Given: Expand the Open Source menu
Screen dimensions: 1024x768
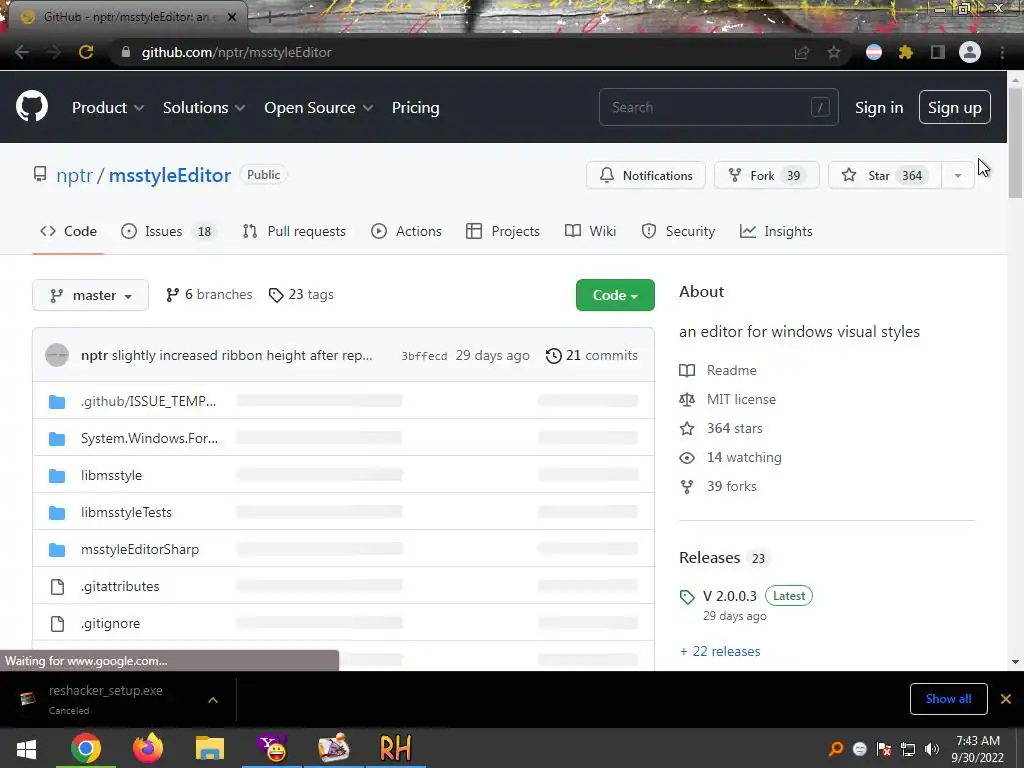Looking at the screenshot, I should click(x=319, y=108).
